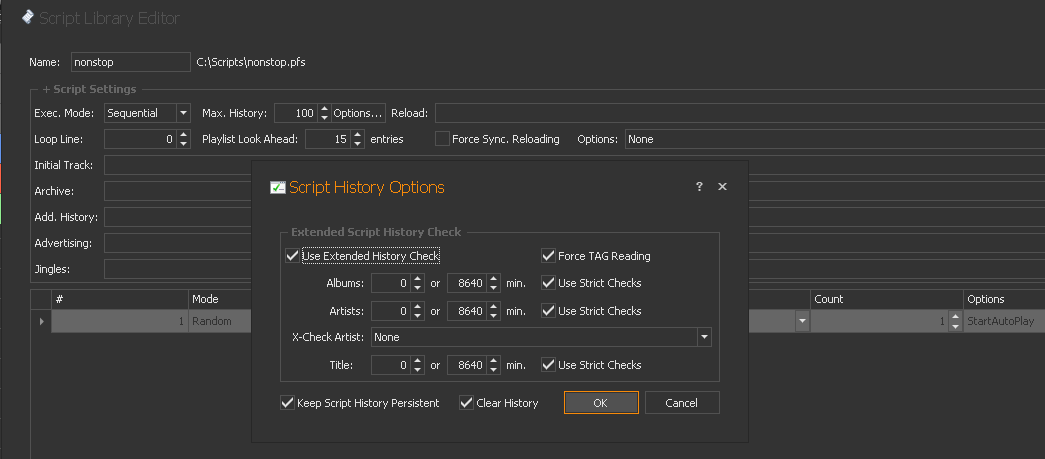Click the Title count stepper

coord(417,365)
